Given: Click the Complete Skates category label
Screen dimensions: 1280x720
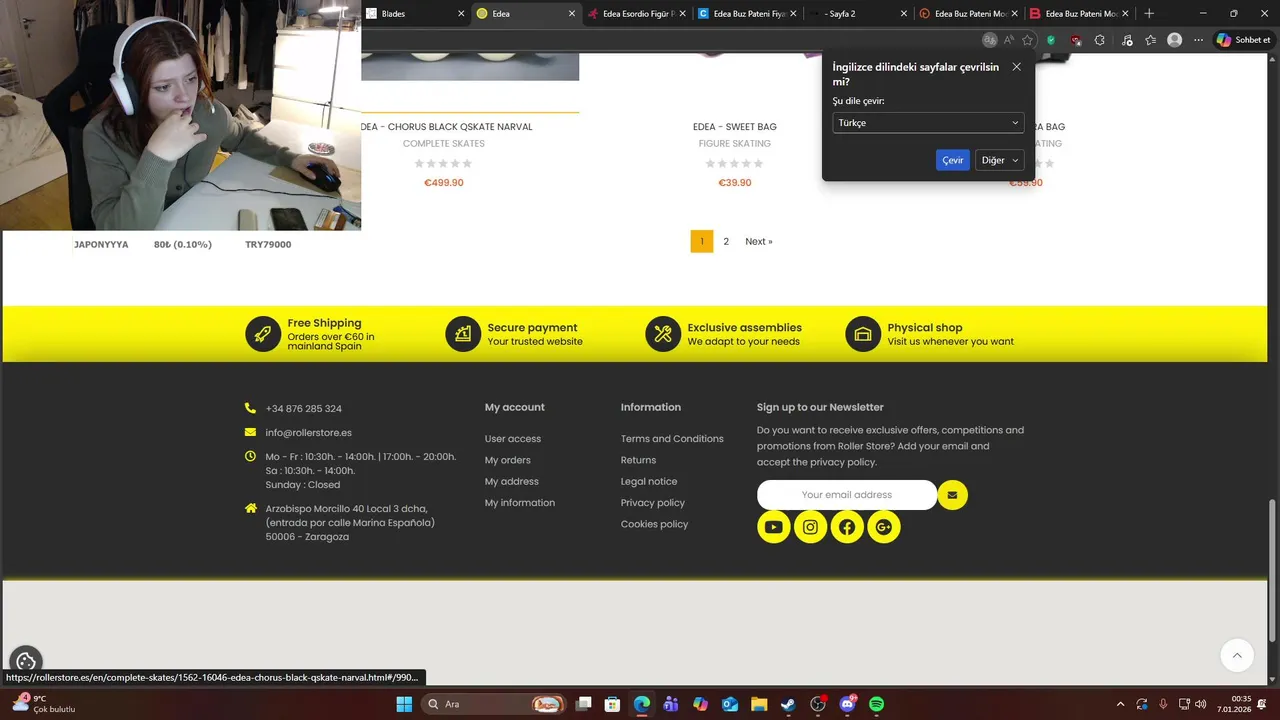Looking at the screenshot, I should tap(444, 144).
